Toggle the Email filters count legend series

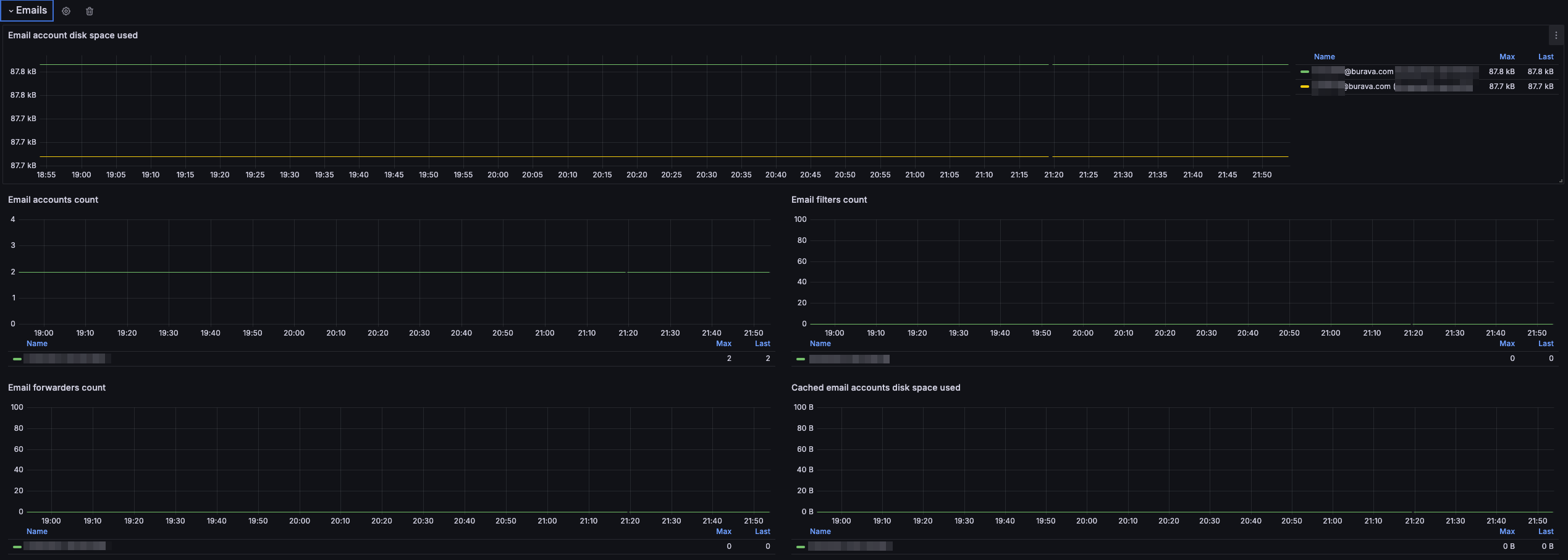tap(849, 359)
